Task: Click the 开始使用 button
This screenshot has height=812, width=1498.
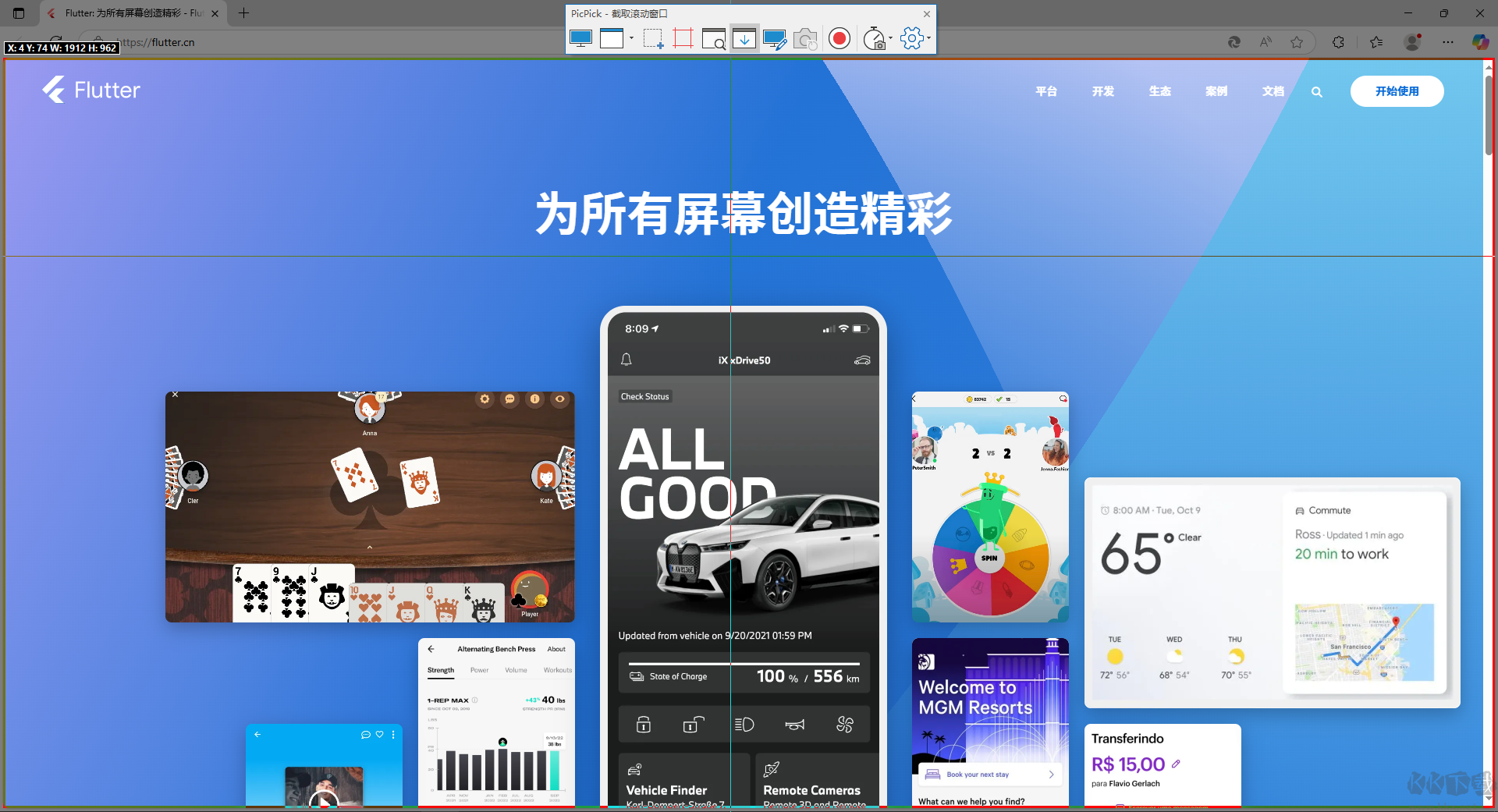Action: 1397,91
